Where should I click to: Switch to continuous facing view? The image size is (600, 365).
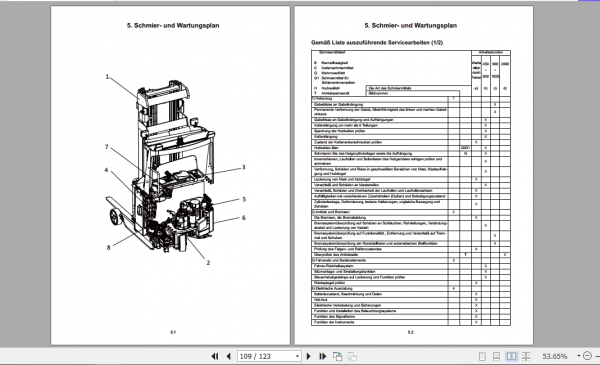click(526, 356)
